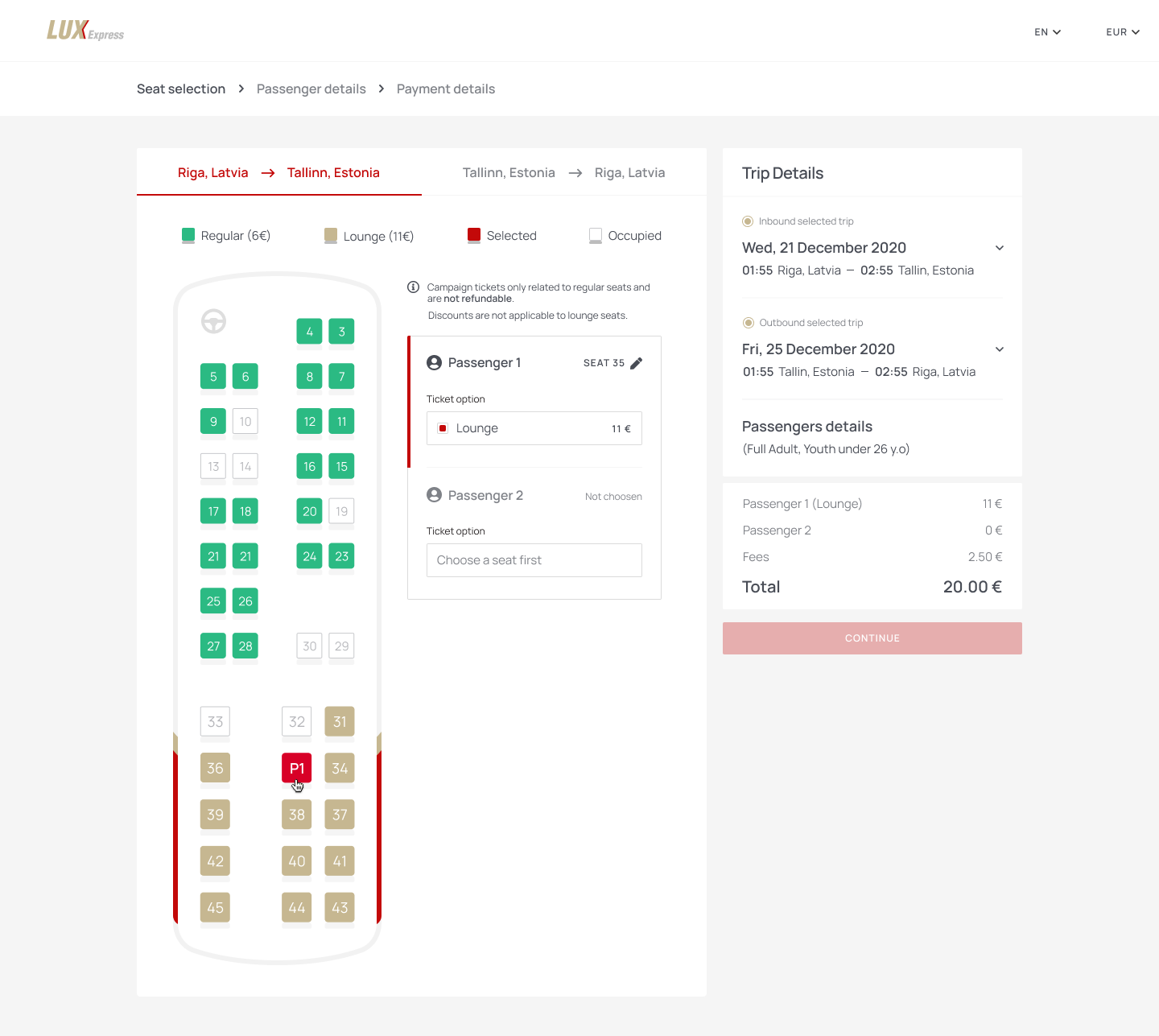Switch to Tallinn, Estonia → Riga, Latvia tab

coord(564,172)
